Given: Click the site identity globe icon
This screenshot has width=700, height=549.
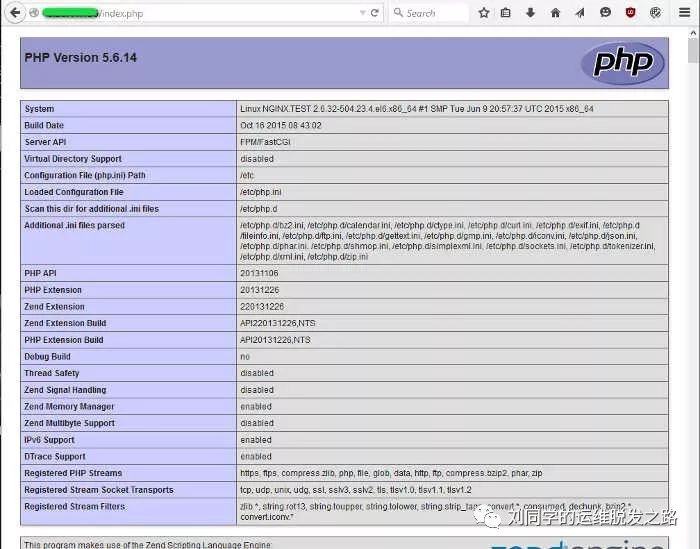Looking at the screenshot, I should click(x=34, y=13).
